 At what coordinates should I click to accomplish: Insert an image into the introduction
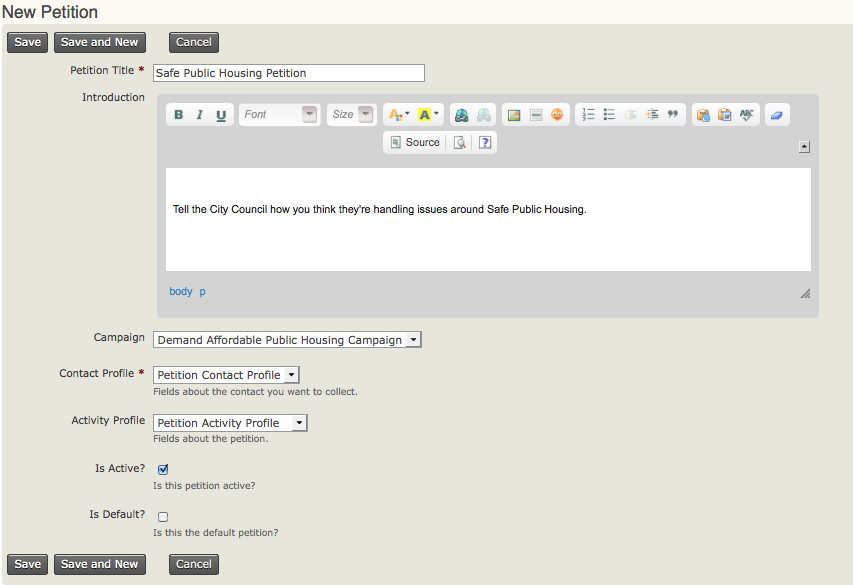tap(514, 115)
